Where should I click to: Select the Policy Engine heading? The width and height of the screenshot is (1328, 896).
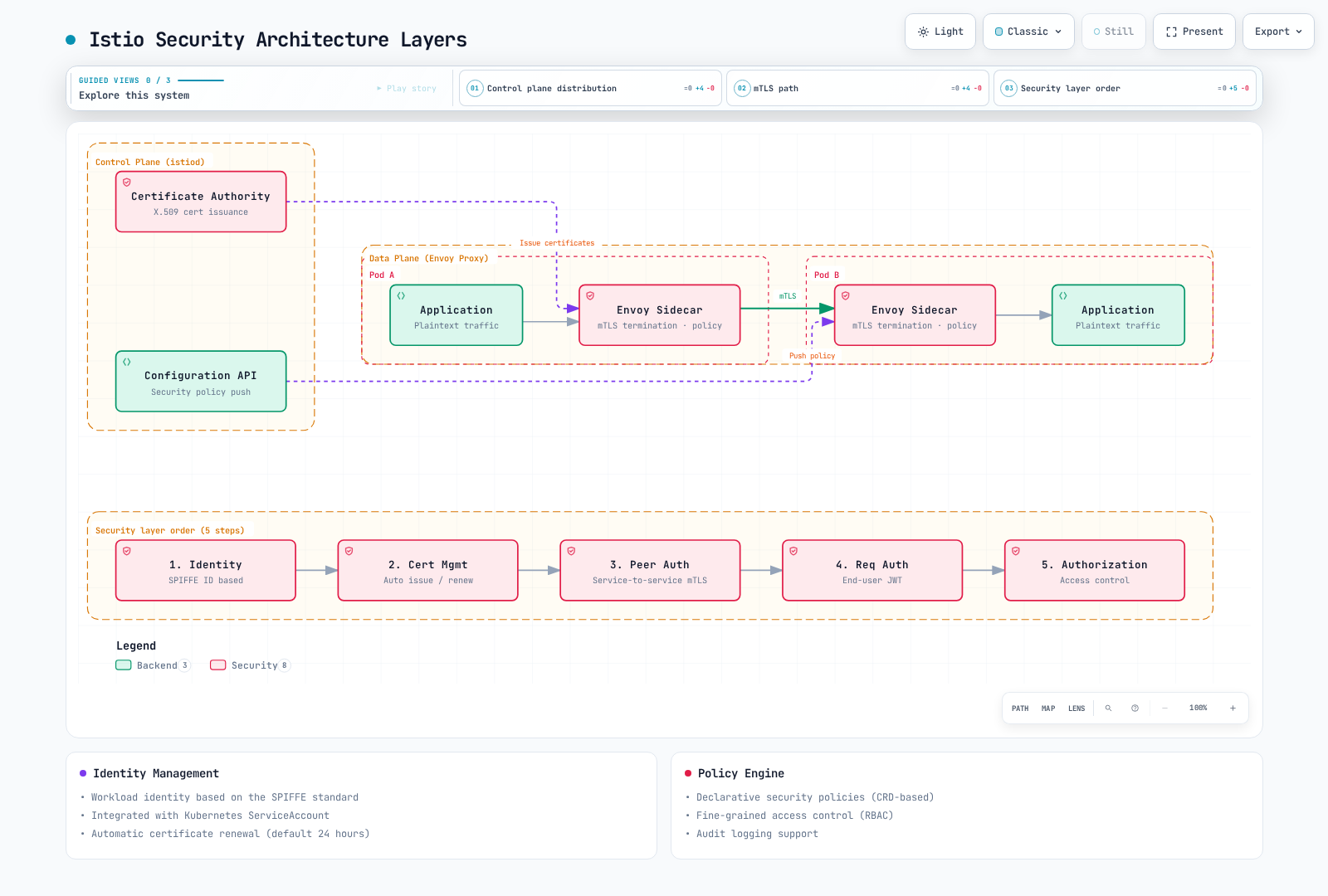tap(741, 773)
